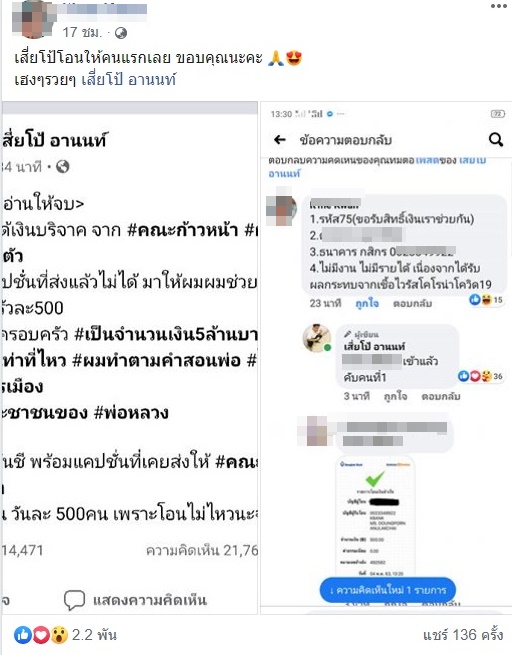512x655 pixels.
Task: Open the three-dot post options menu
Action: click(498, 6)
